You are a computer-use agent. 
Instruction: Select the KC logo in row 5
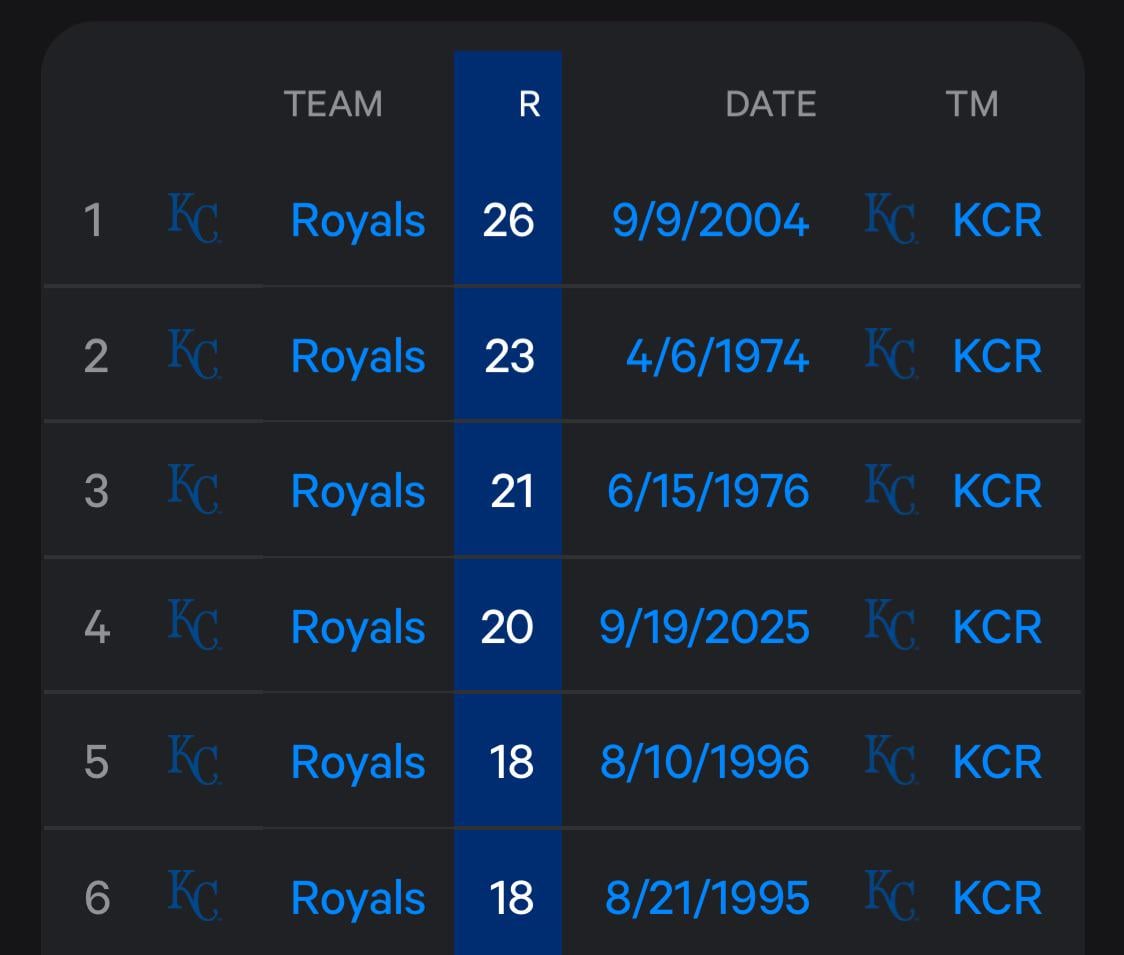[x=196, y=761]
